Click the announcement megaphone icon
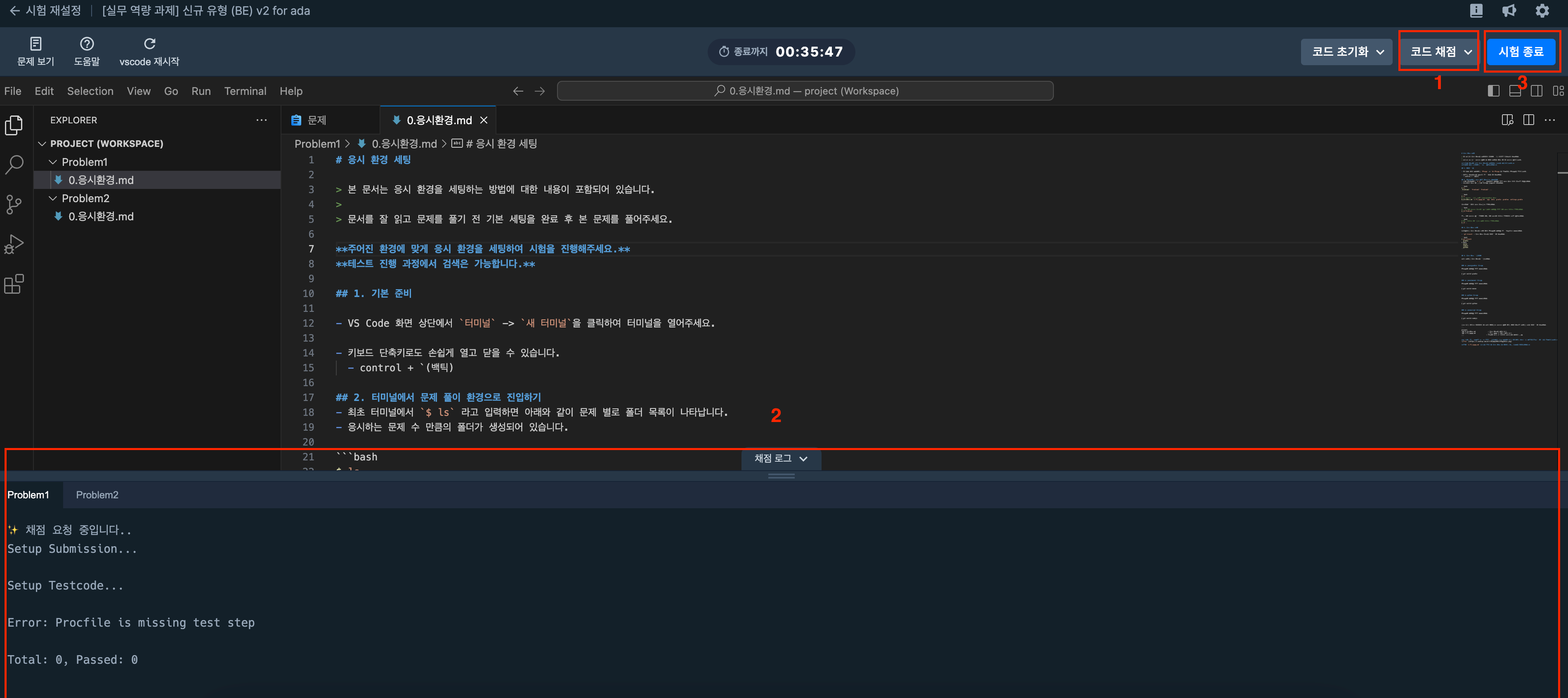Image resolution: width=1568 pixels, height=698 pixels. tap(1509, 11)
